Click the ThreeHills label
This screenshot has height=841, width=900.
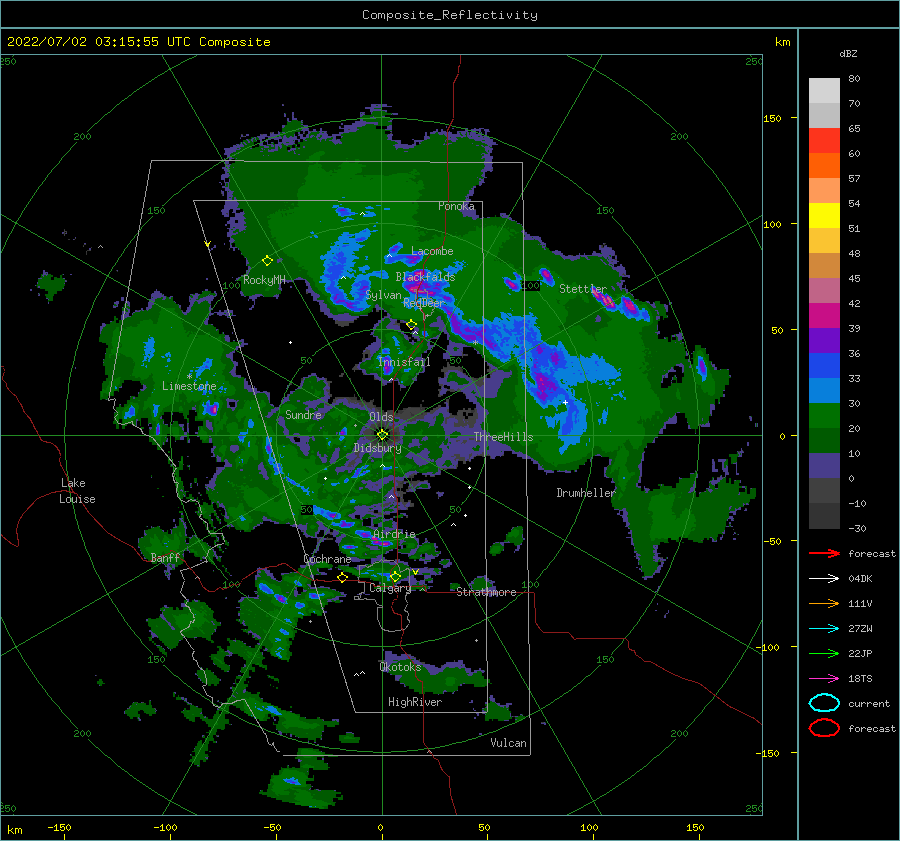(503, 437)
